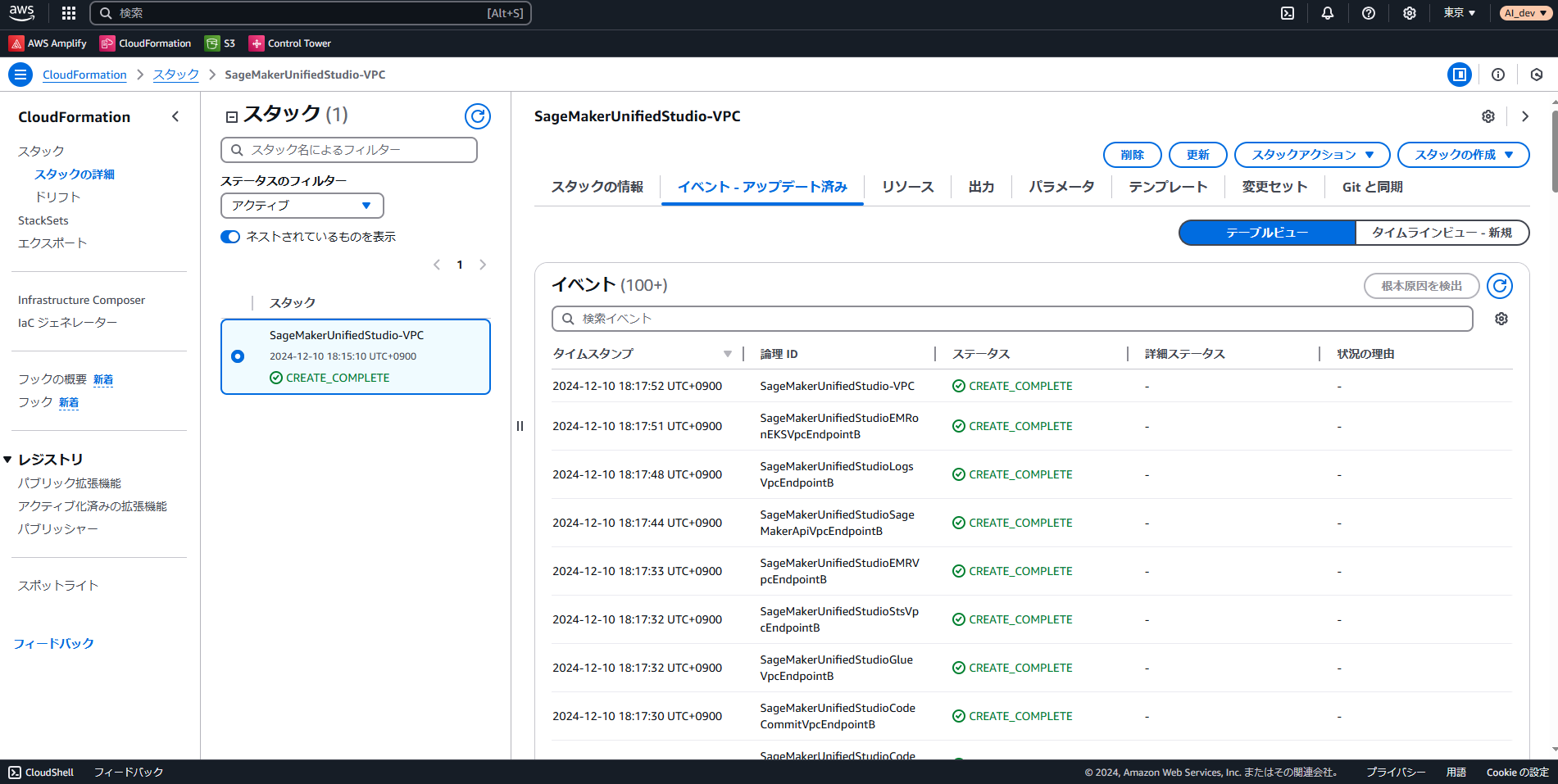Collapse the CloudFormation navigation sidebar
Image resolution: width=1558 pixels, height=784 pixels.
click(x=175, y=117)
